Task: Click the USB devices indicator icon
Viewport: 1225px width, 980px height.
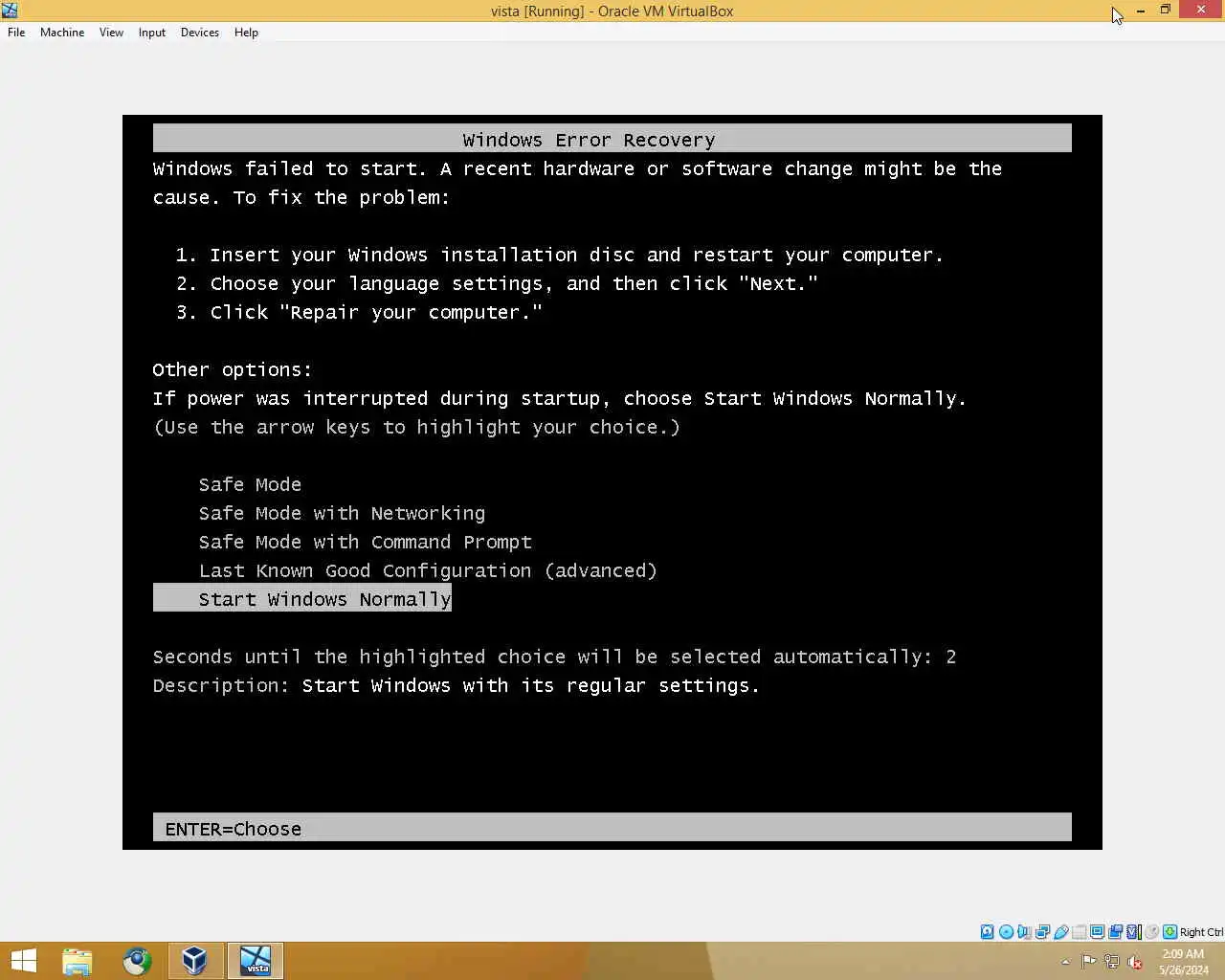Action: 1061,931
